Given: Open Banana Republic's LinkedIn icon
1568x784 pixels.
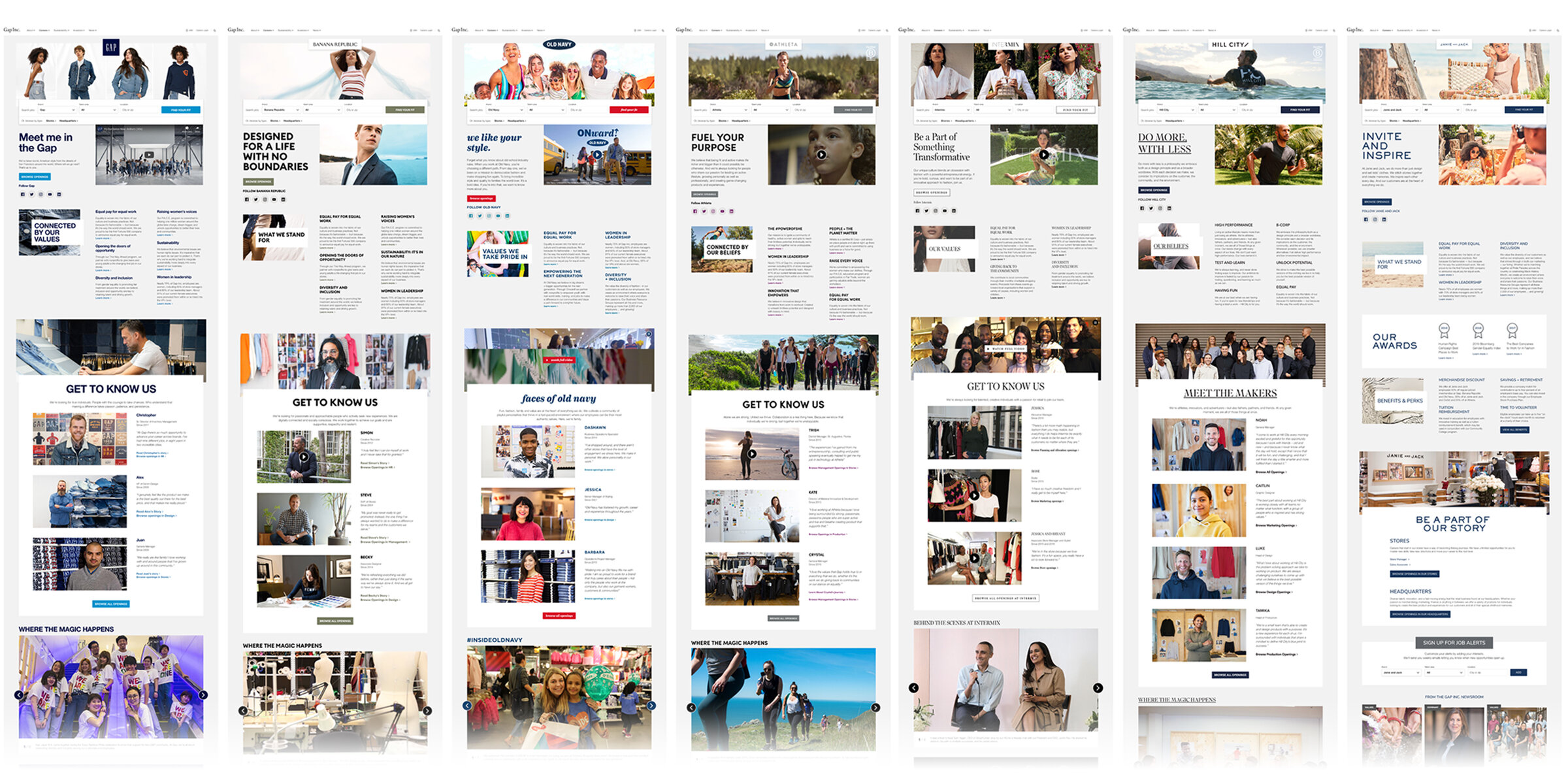Looking at the screenshot, I should (283, 199).
